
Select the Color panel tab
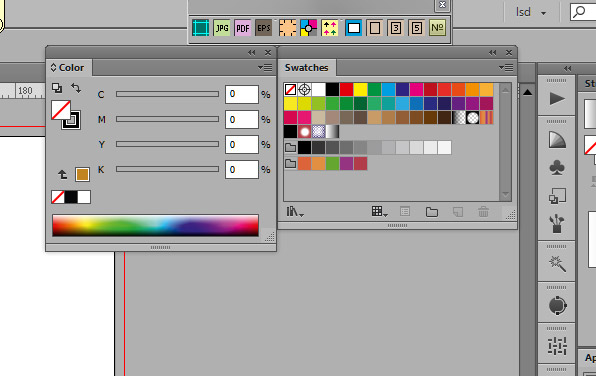click(x=68, y=68)
